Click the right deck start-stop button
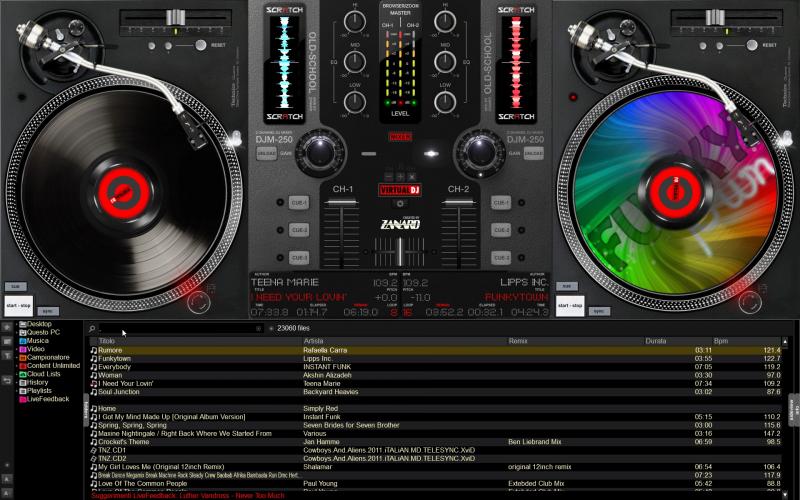This screenshot has height=500, width=800. [570, 306]
